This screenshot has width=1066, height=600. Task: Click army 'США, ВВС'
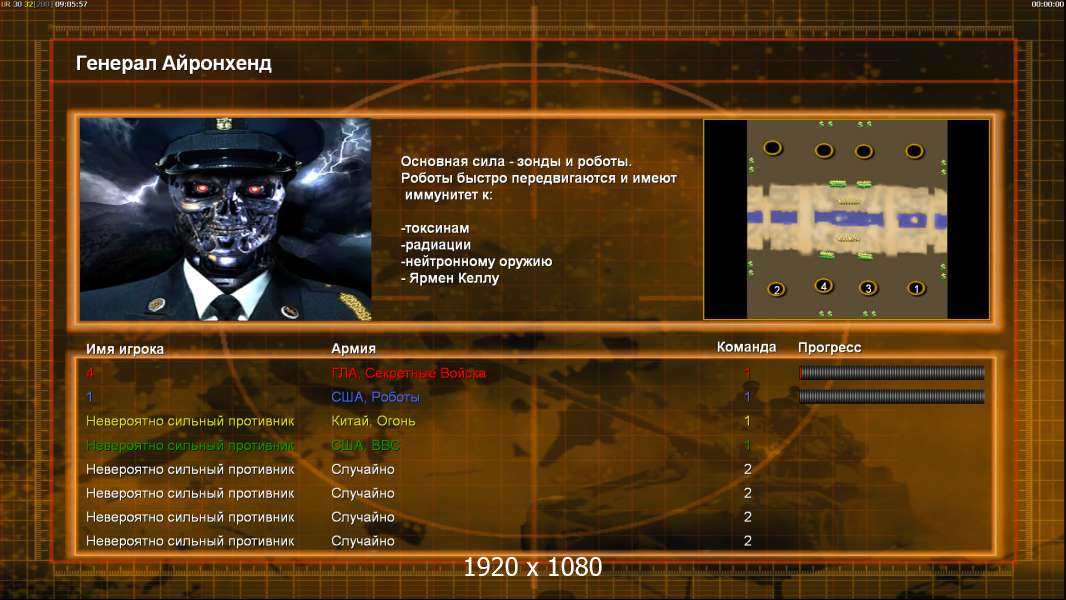[x=365, y=445]
